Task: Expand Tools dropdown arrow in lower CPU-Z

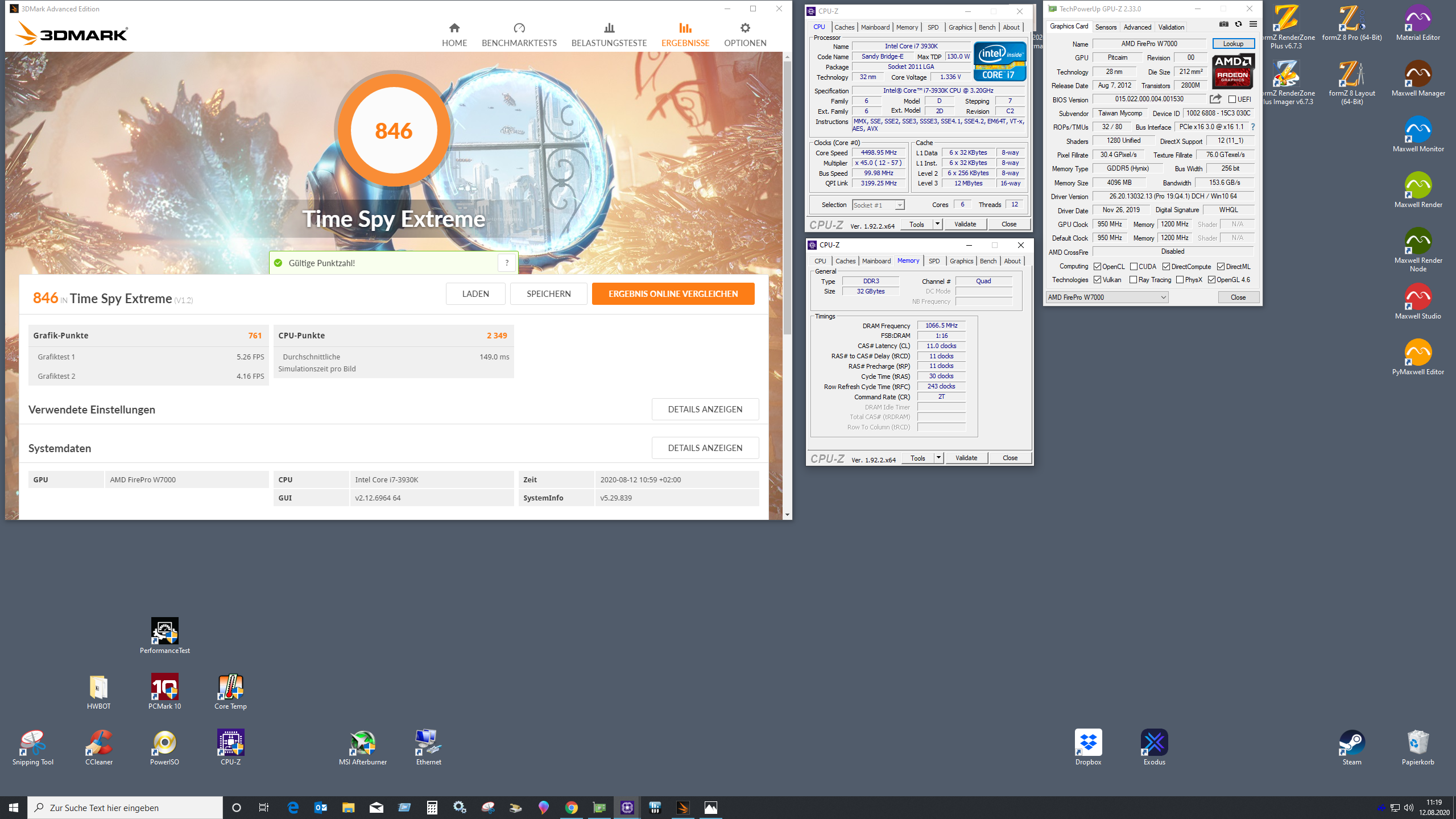Action: pyautogui.click(x=938, y=458)
